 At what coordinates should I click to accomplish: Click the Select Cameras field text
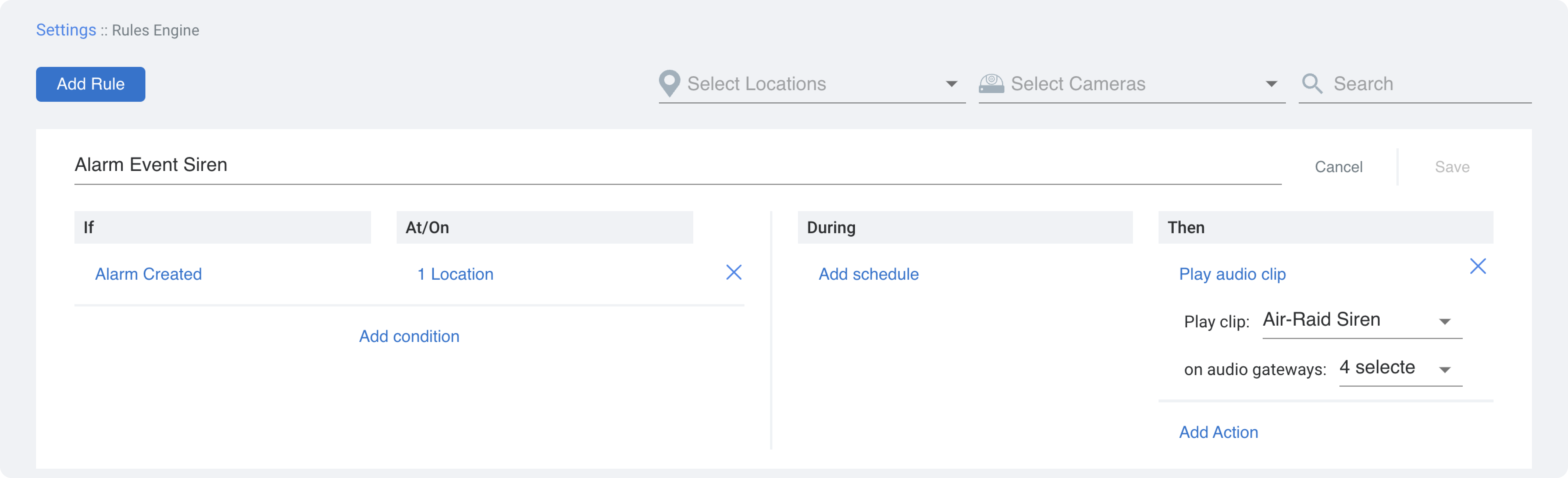click(x=1077, y=83)
